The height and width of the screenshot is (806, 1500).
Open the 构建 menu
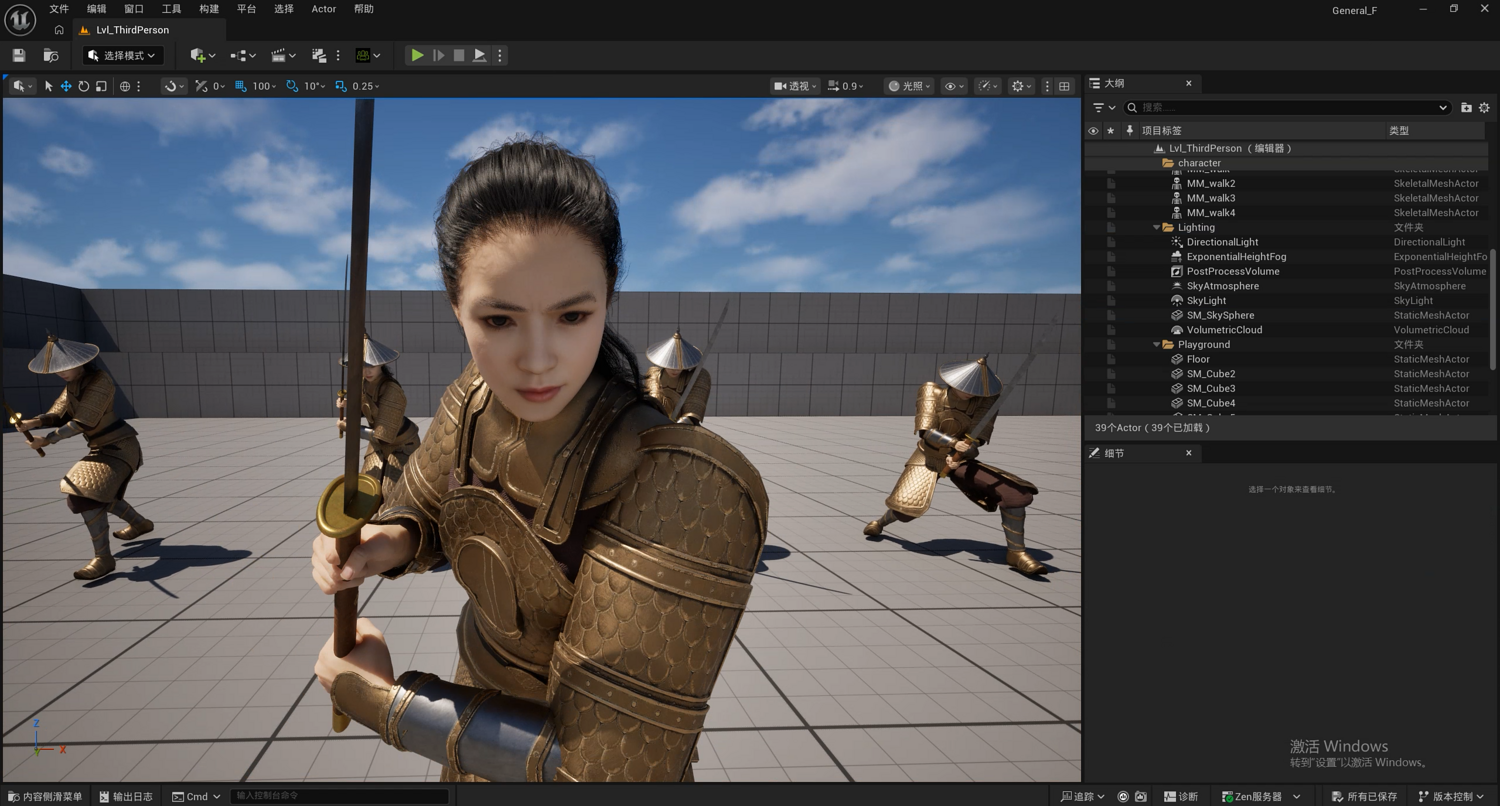208,9
